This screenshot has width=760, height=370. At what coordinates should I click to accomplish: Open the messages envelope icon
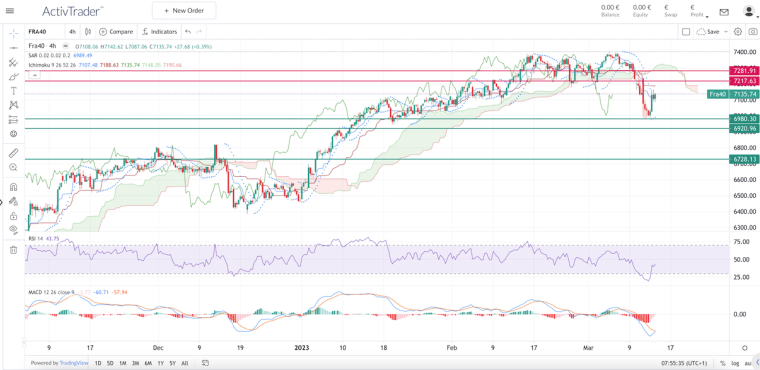click(x=724, y=12)
